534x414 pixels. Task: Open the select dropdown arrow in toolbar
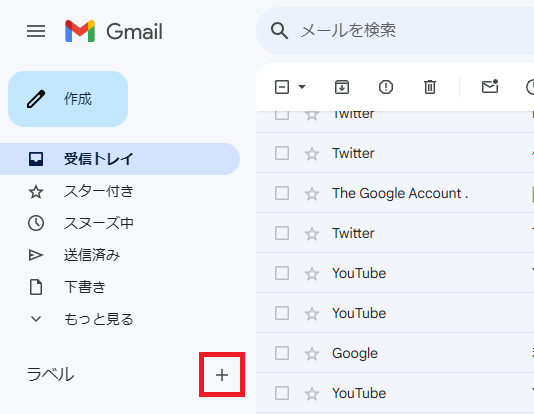[302, 87]
